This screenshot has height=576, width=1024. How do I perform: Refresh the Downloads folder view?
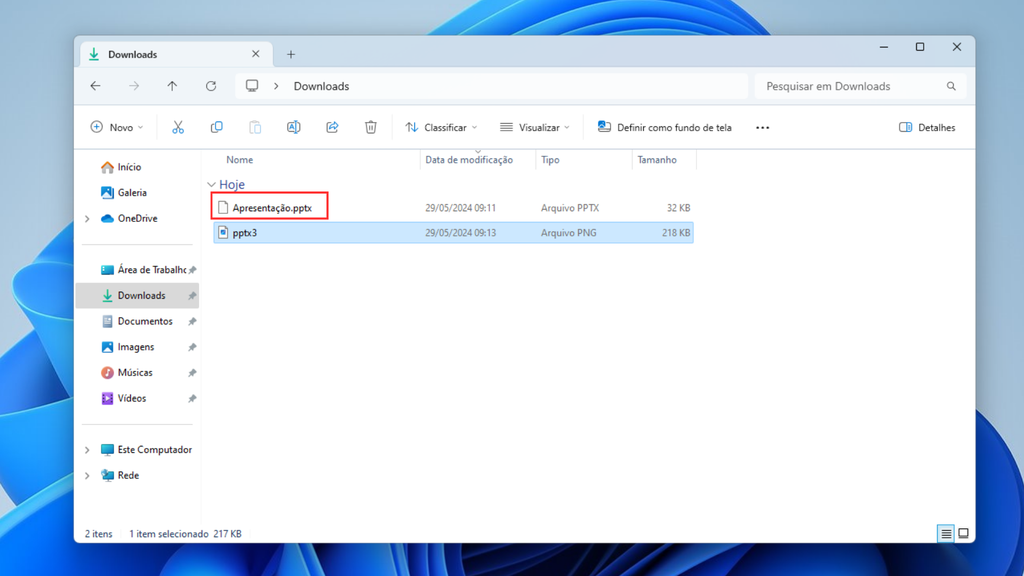pos(211,86)
